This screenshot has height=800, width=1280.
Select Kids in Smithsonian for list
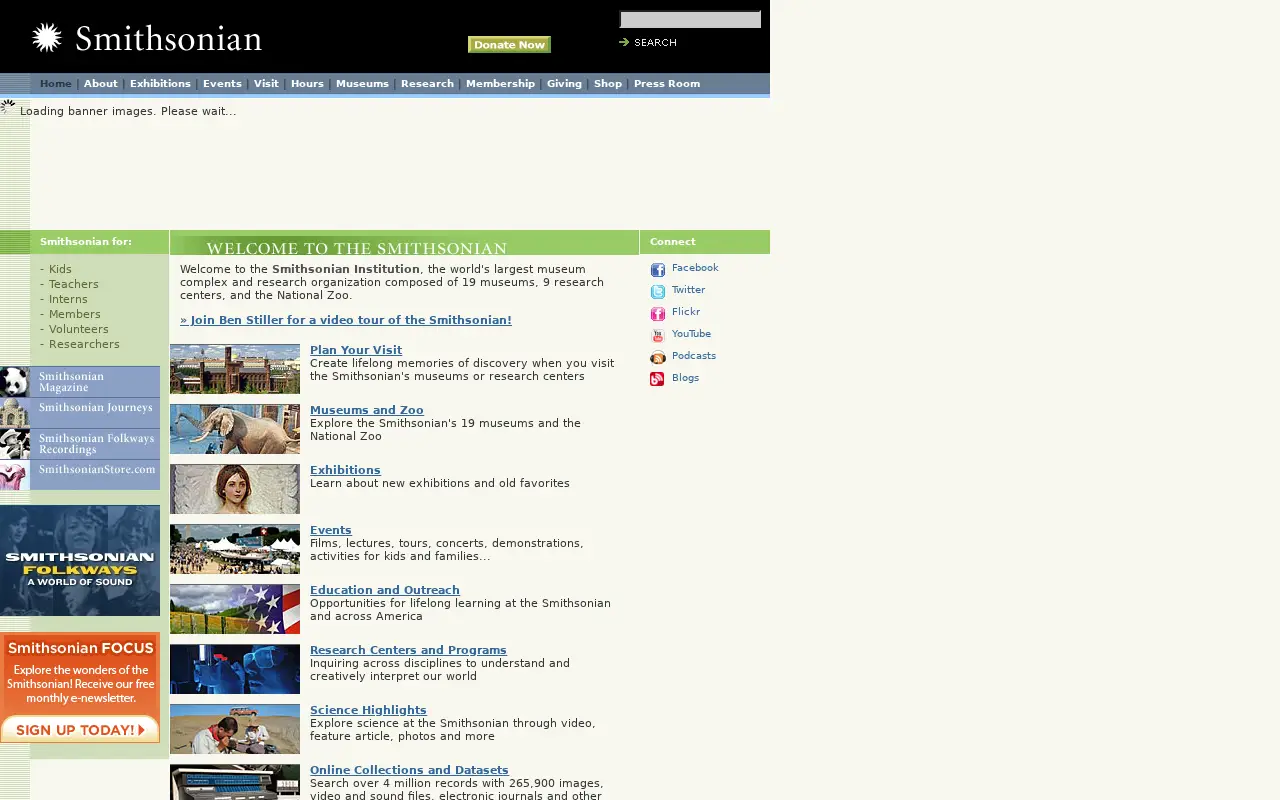pos(60,269)
